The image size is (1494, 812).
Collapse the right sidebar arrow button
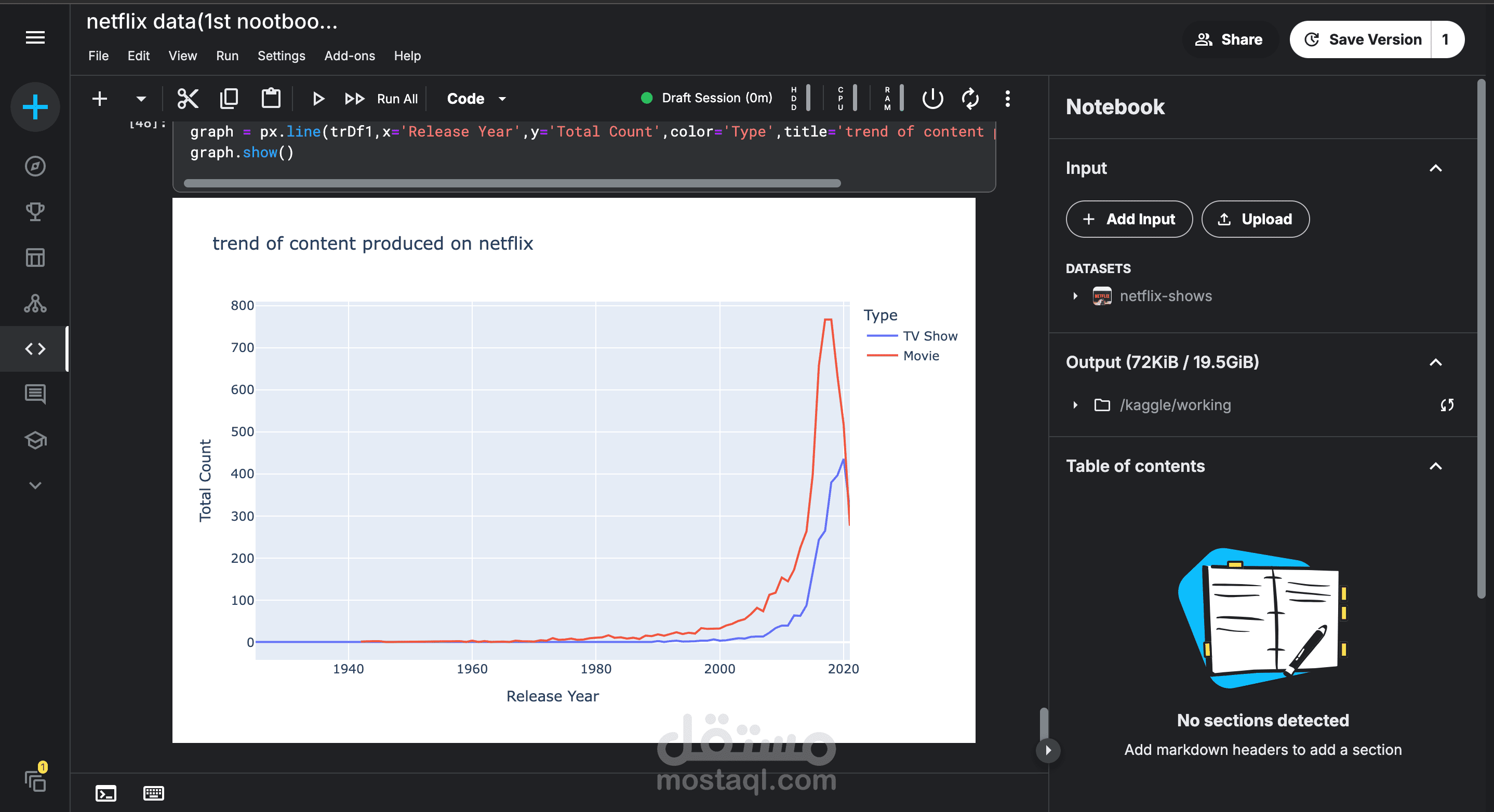(1048, 751)
